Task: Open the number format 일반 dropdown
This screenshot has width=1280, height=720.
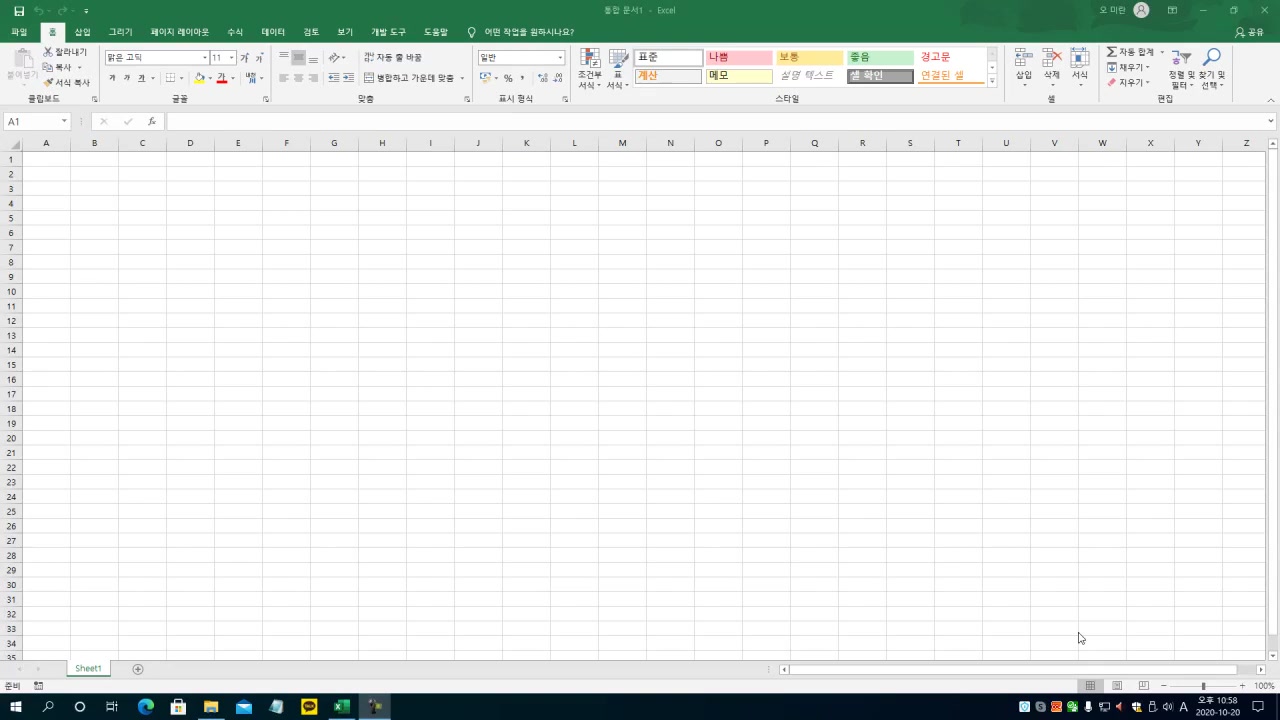Action: click(560, 58)
